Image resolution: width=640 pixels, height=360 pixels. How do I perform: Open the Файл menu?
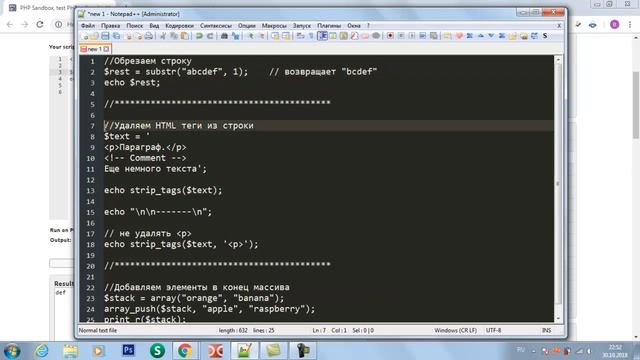click(x=88, y=26)
